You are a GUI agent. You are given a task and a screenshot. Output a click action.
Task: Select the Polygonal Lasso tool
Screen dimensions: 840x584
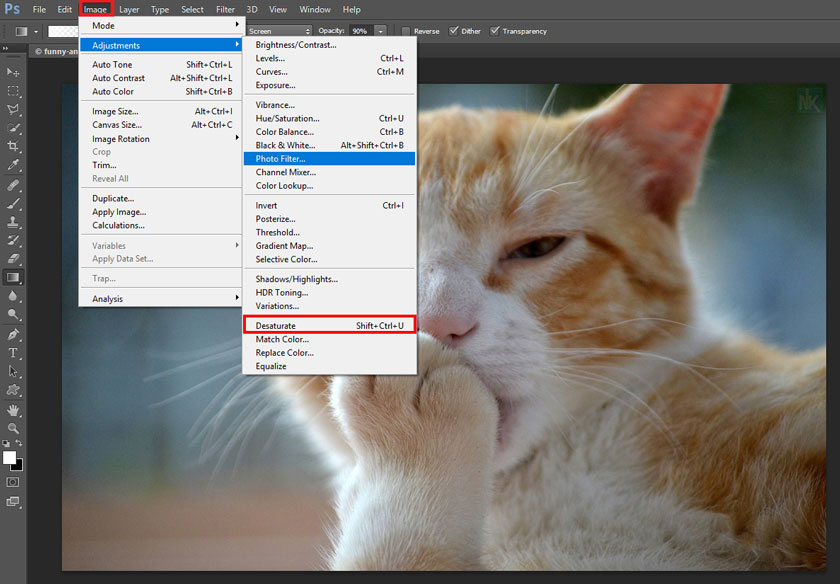13,109
